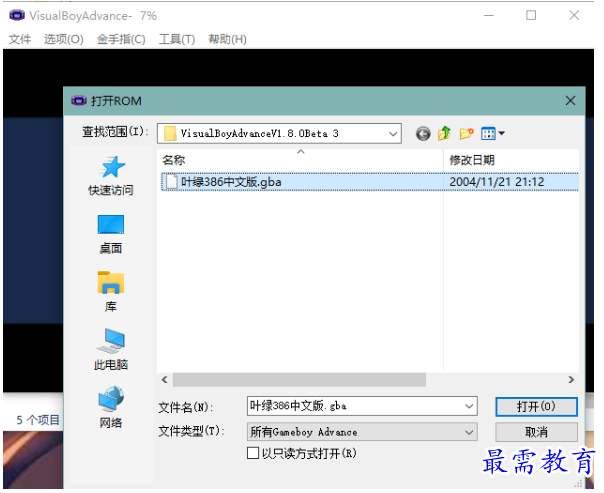Minimize the VisualBoyAdvance window
The height and width of the screenshot is (493, 604).
click(489, 15)
